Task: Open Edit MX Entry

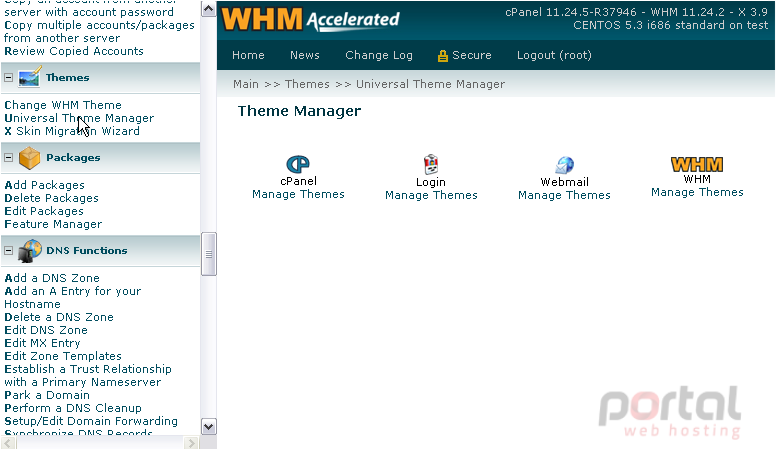Action: 42,343
